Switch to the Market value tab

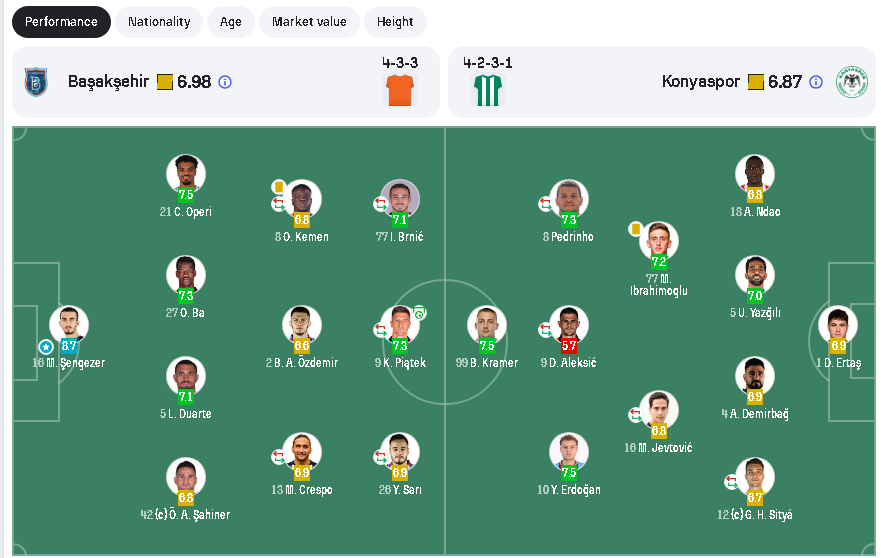tap(309, 22)
